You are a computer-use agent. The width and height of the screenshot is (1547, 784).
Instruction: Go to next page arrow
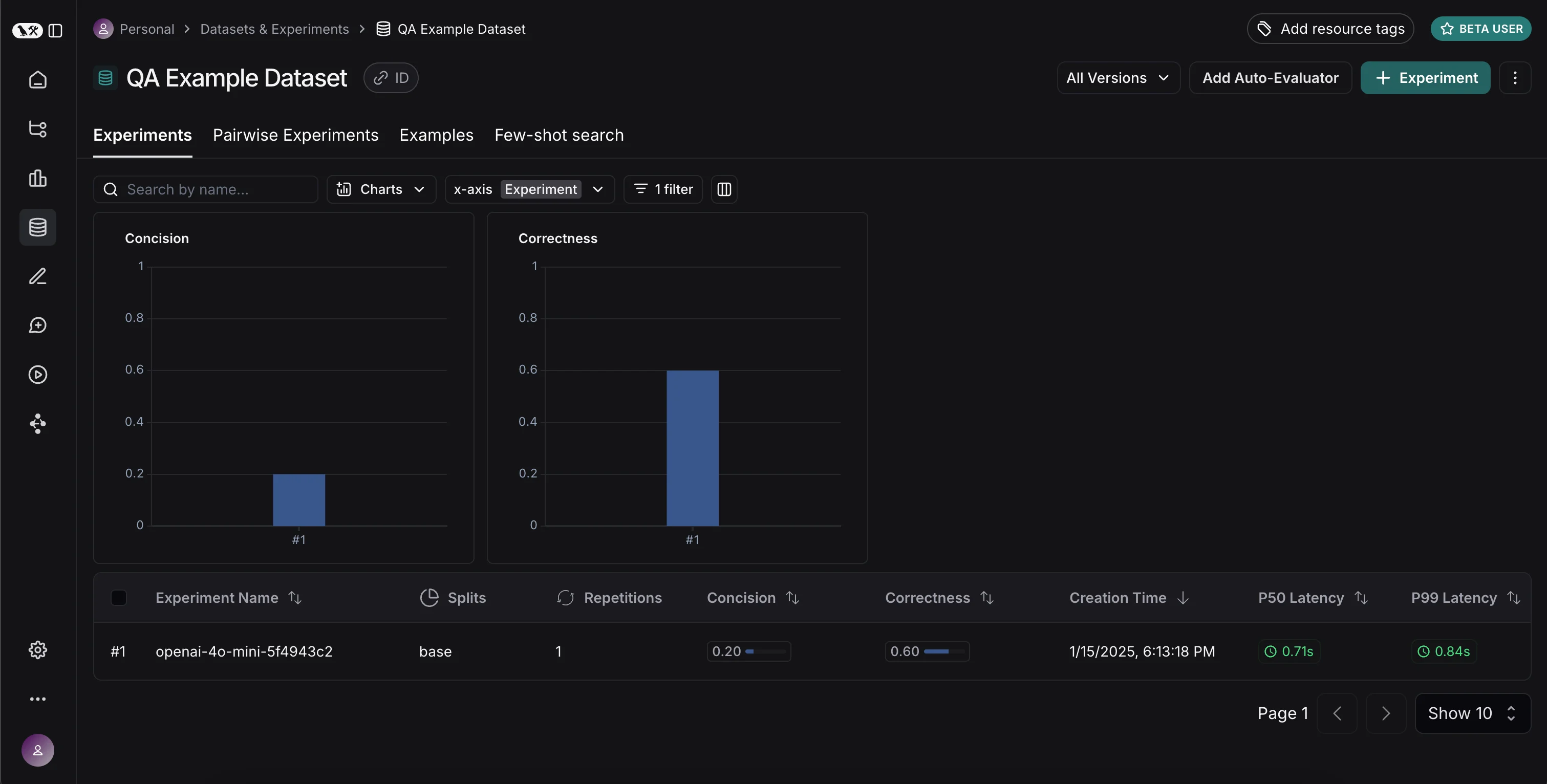pos(1386,713)
